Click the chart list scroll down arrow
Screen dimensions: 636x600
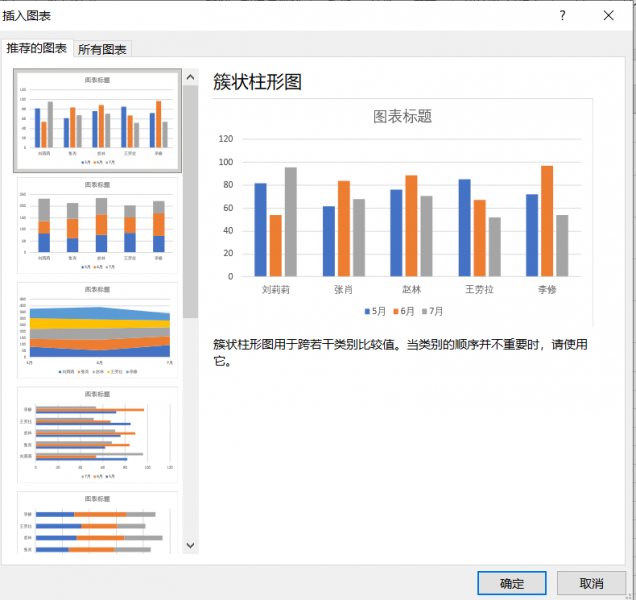click(190, 545)
